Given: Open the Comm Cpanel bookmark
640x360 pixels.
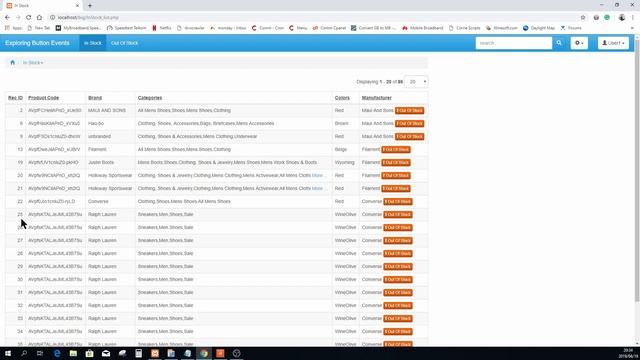Looking at the screenshot, I should (x=329, y=28).
